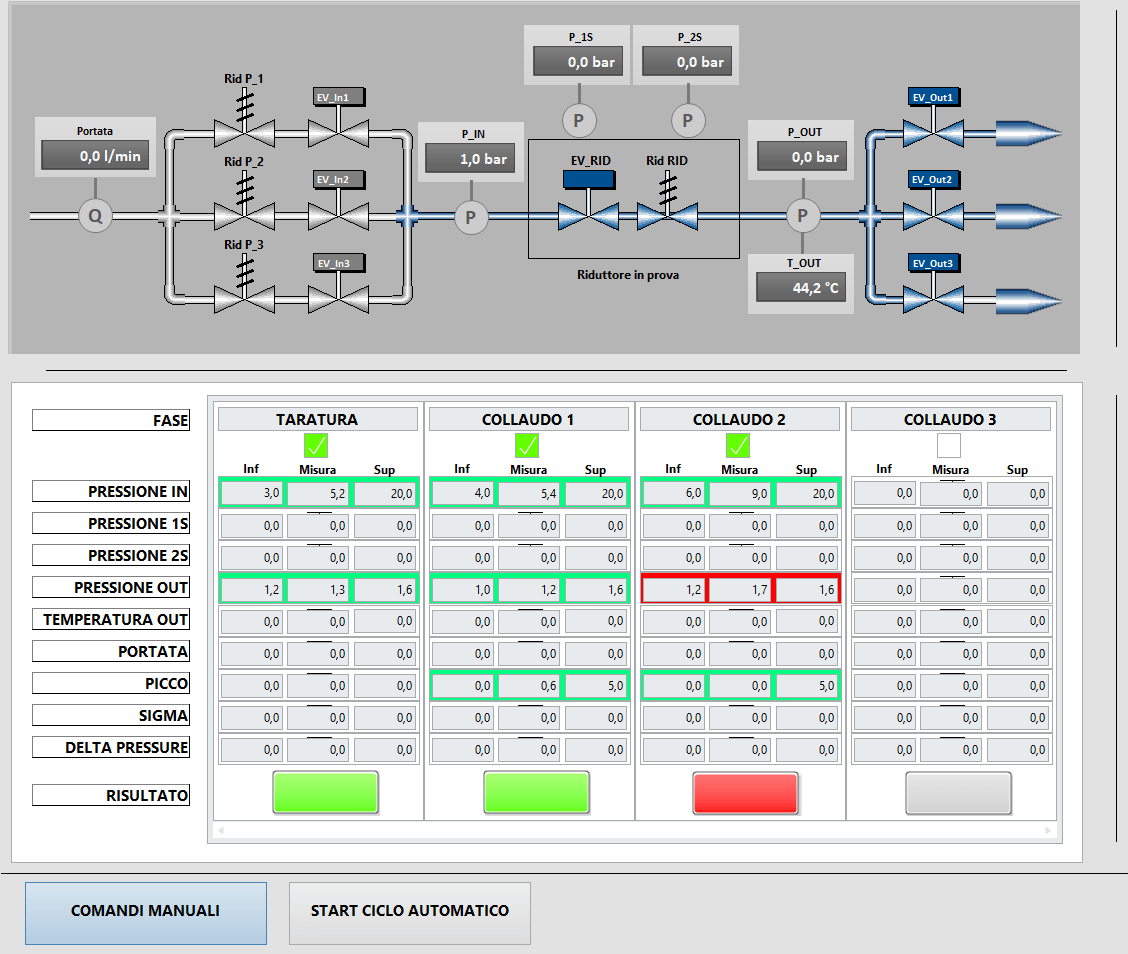Click the Portata 0,0 l/min display
This screenshot has height=954, width=1128.
pyautogui.click(x=95, y=155)
